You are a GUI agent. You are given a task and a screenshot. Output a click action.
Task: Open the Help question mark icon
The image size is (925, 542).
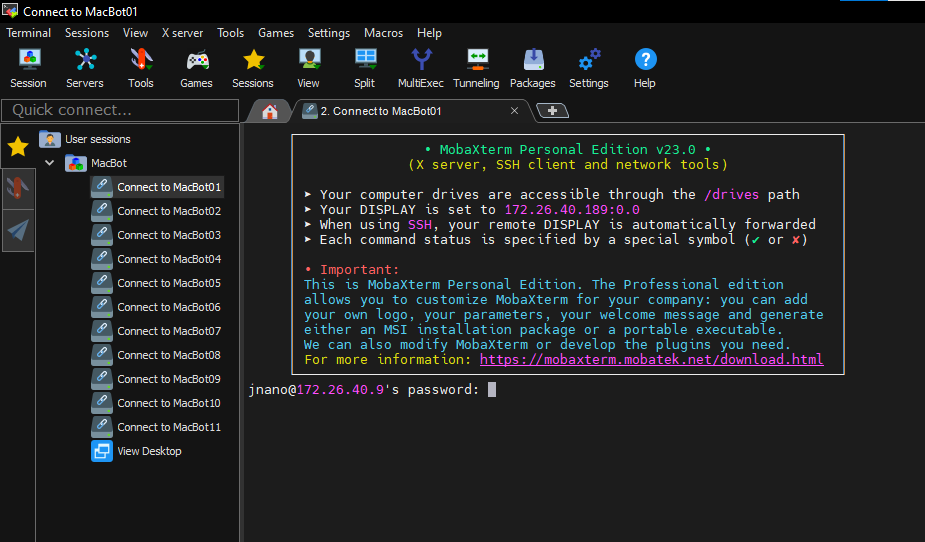point(645,60)
